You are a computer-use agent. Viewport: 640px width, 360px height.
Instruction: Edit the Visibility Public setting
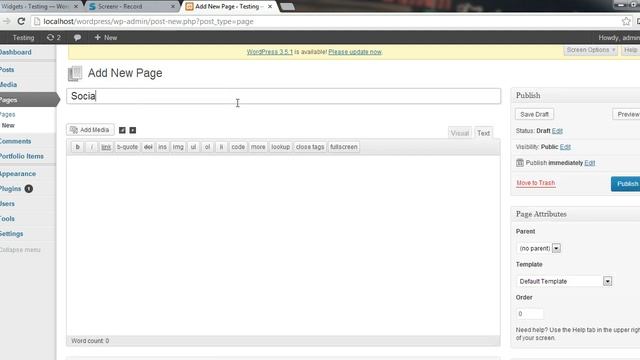565,147
